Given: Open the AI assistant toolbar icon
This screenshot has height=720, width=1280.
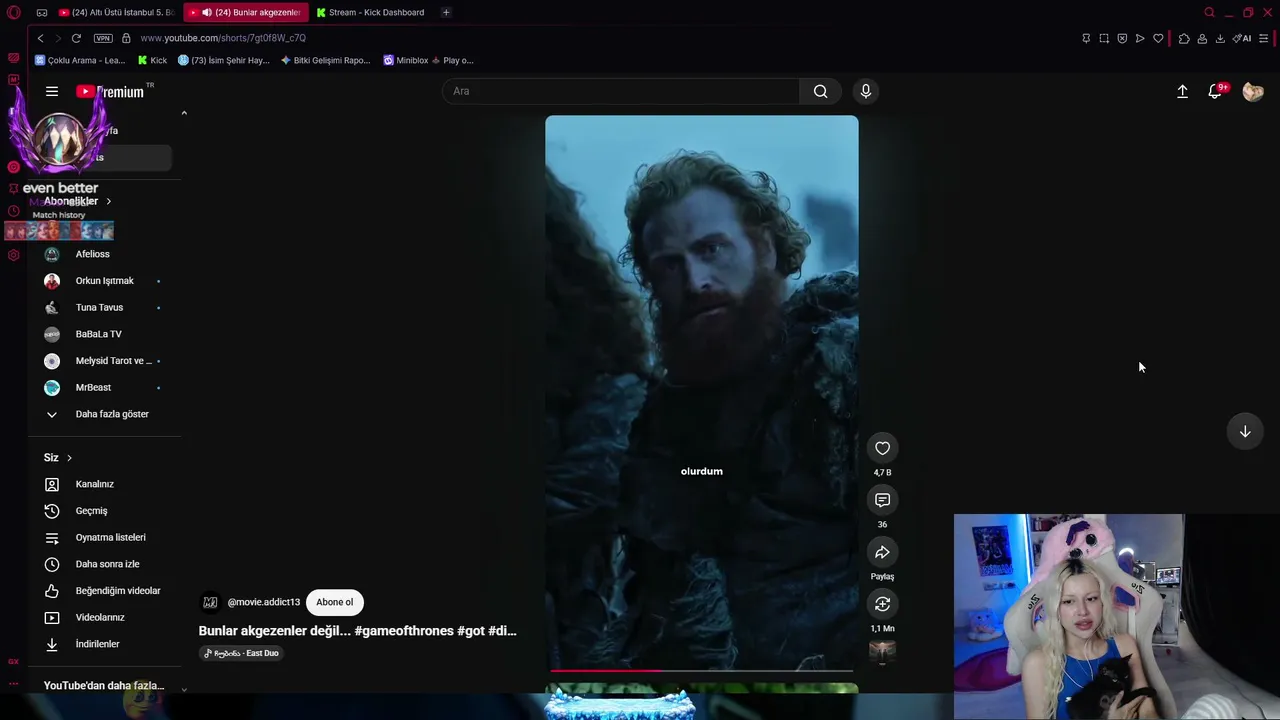Looking at the screenshot, I should tap(1242, 38).
